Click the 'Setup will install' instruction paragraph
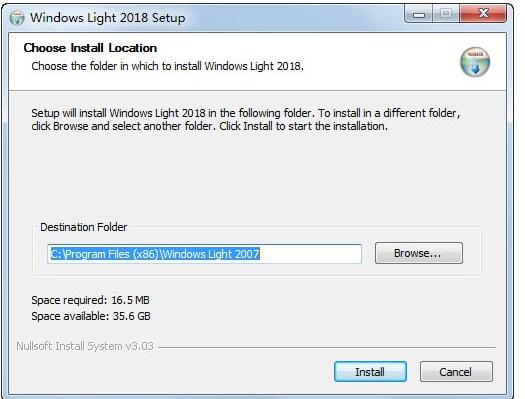This screenshot has height=399, width=525. 246,119
